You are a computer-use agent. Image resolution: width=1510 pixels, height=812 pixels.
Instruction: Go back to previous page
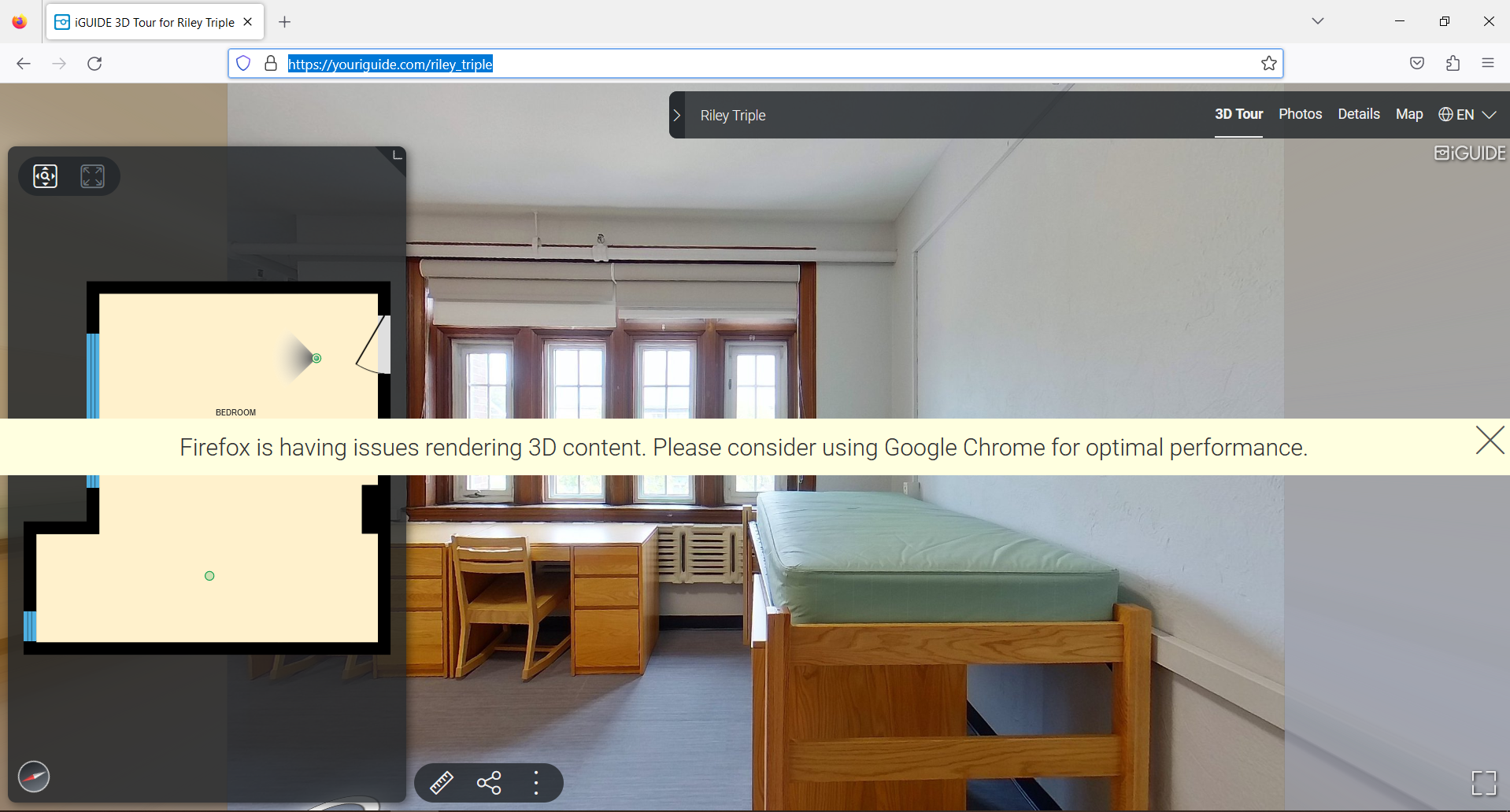(24, 64)
